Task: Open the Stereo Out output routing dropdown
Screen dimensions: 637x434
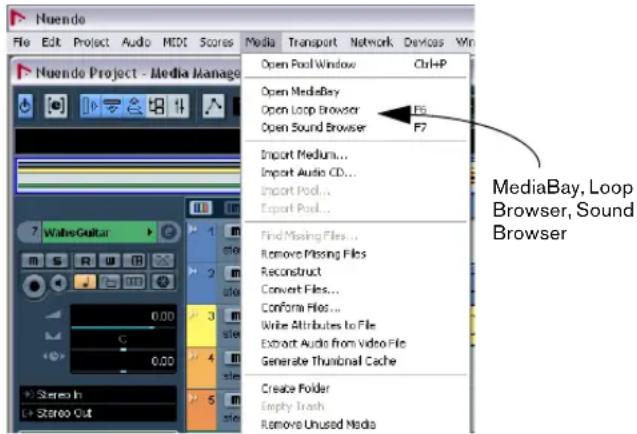Action: click(98, 413)
